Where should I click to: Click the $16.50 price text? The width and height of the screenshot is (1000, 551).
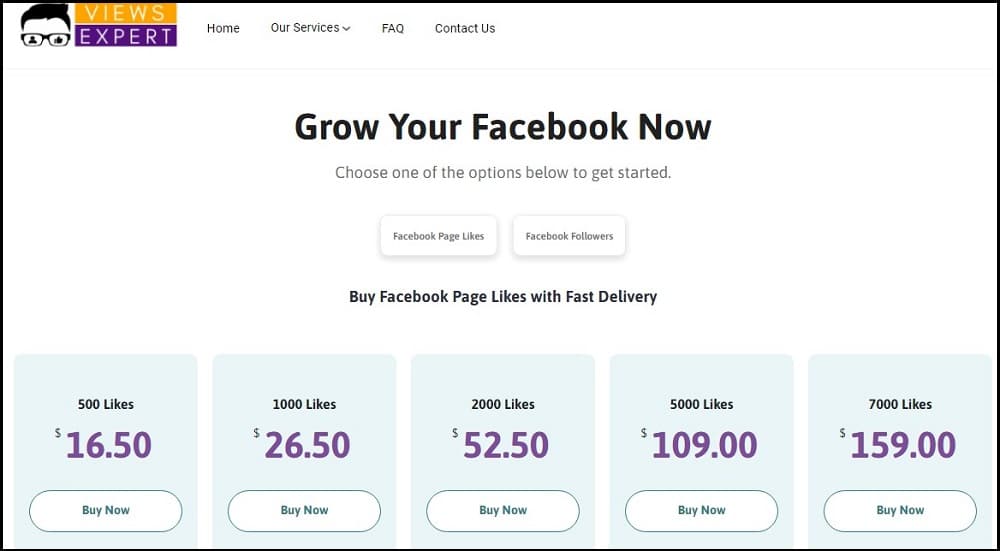coord(103,444)
